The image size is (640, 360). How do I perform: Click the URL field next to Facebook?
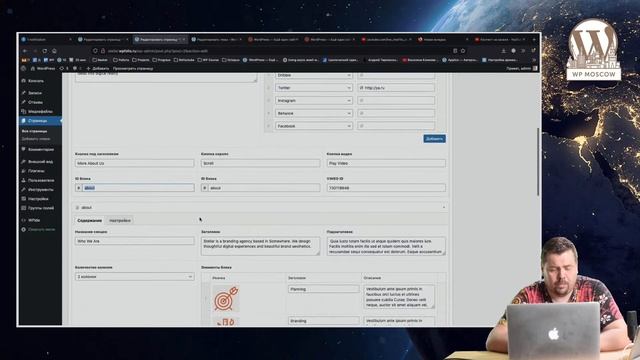click(396, 126)
